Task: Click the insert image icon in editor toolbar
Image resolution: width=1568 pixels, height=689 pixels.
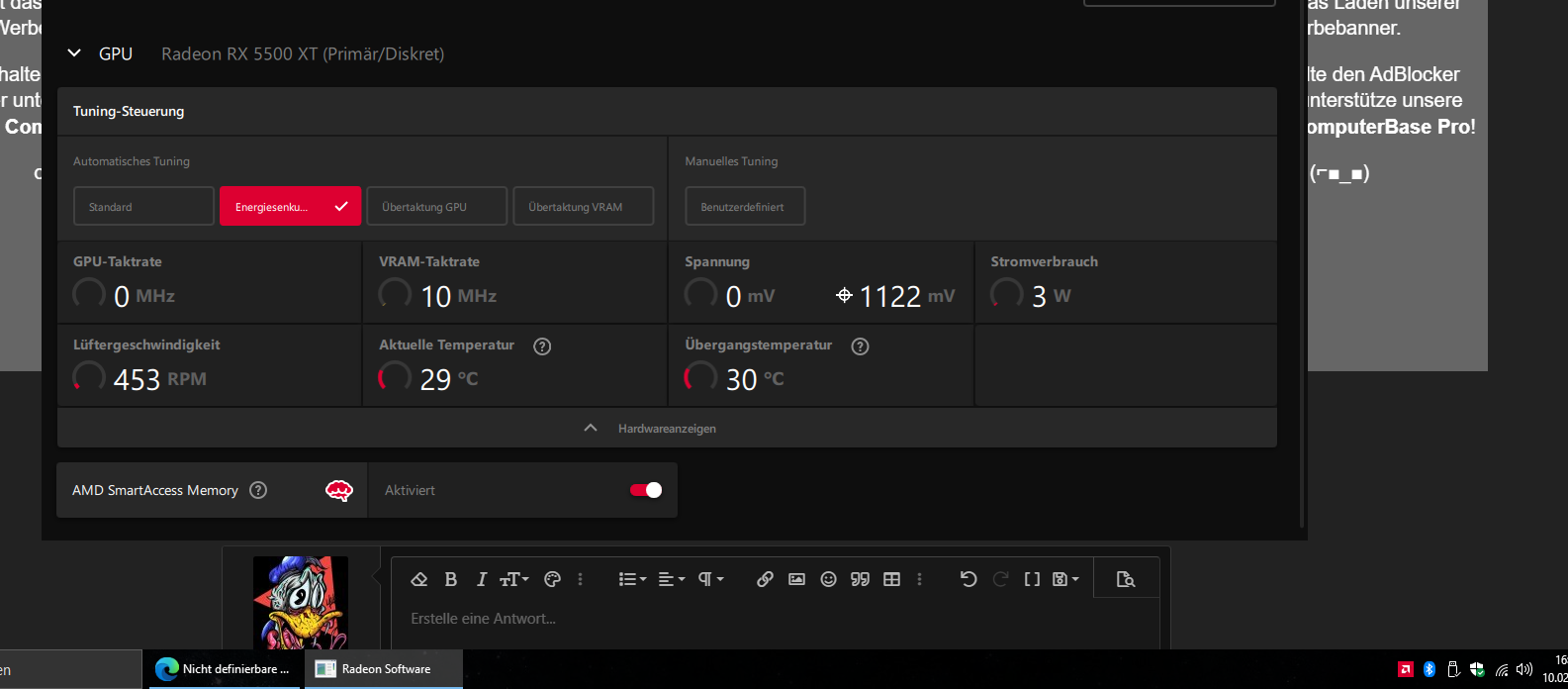Action: 796,579
